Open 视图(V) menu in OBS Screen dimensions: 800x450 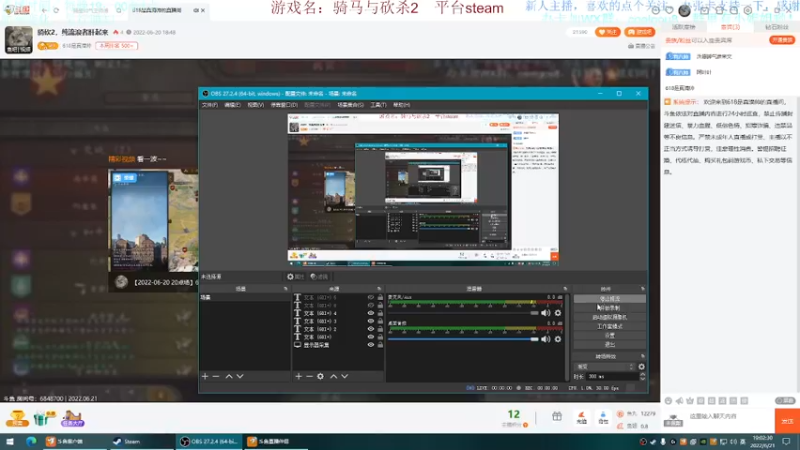tap(256, 105)
